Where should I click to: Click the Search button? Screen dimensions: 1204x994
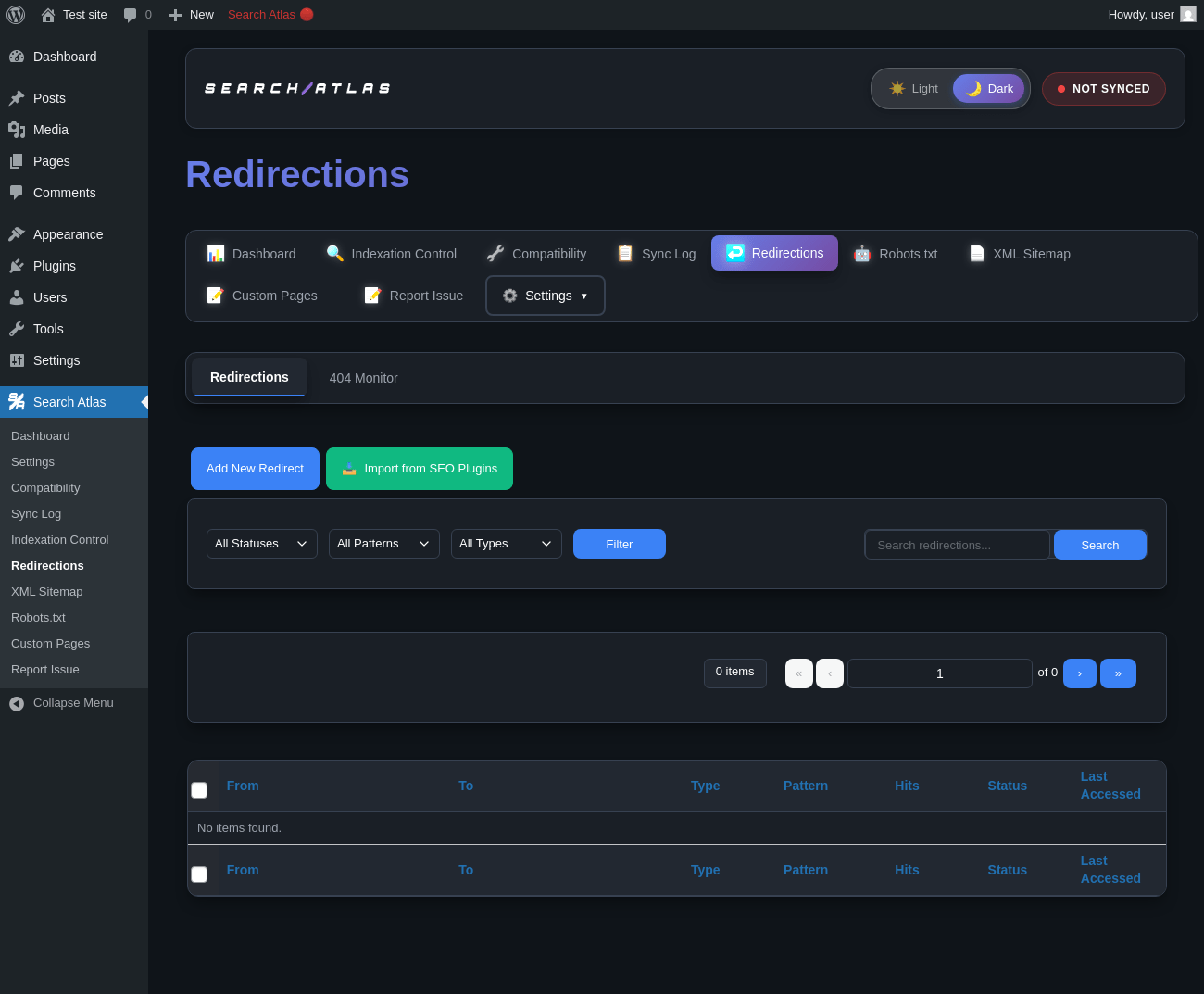coord(1100,545)
